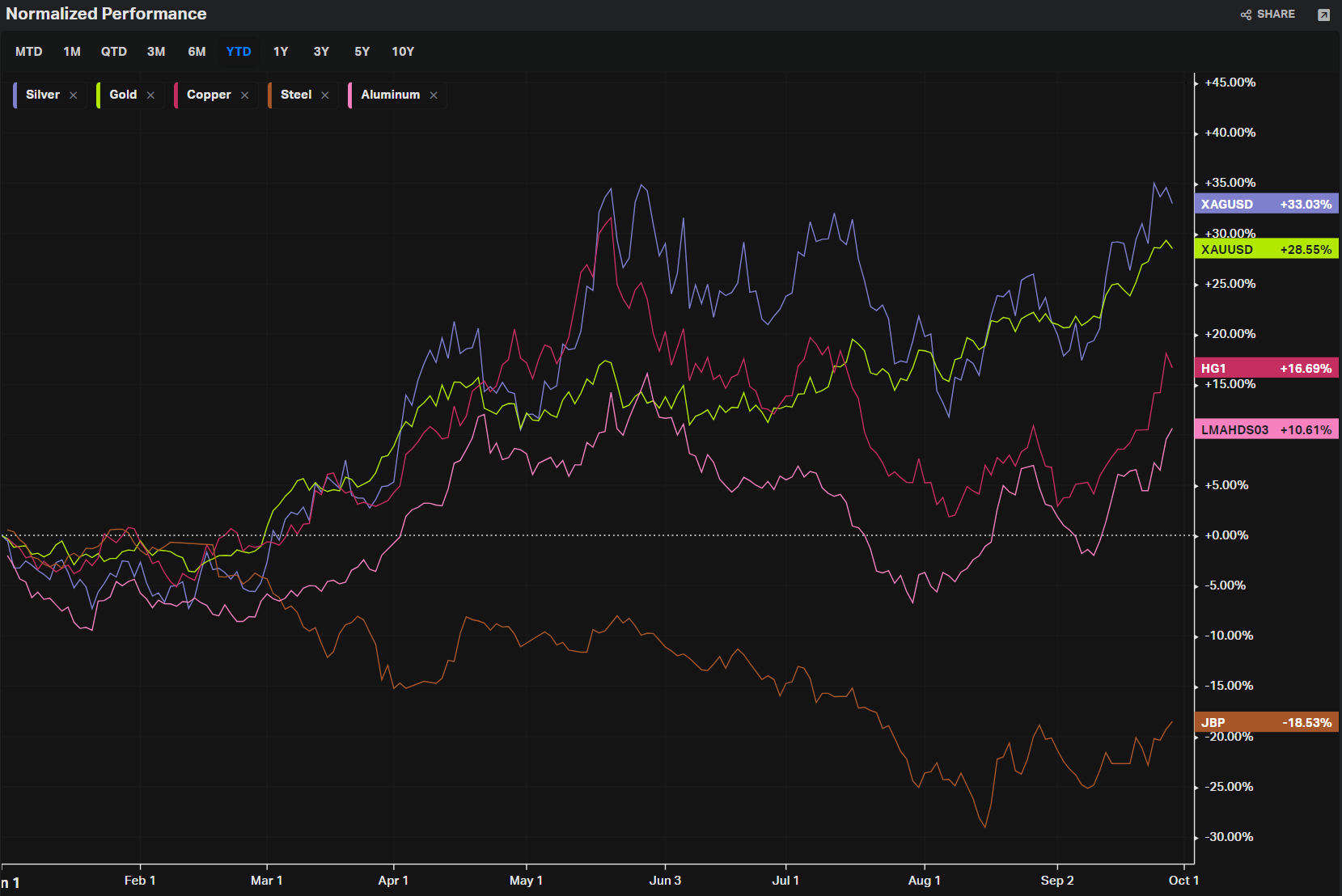Select the 3Y time range
Viewport: 1342px width, 896px height.
click(321, 52)
